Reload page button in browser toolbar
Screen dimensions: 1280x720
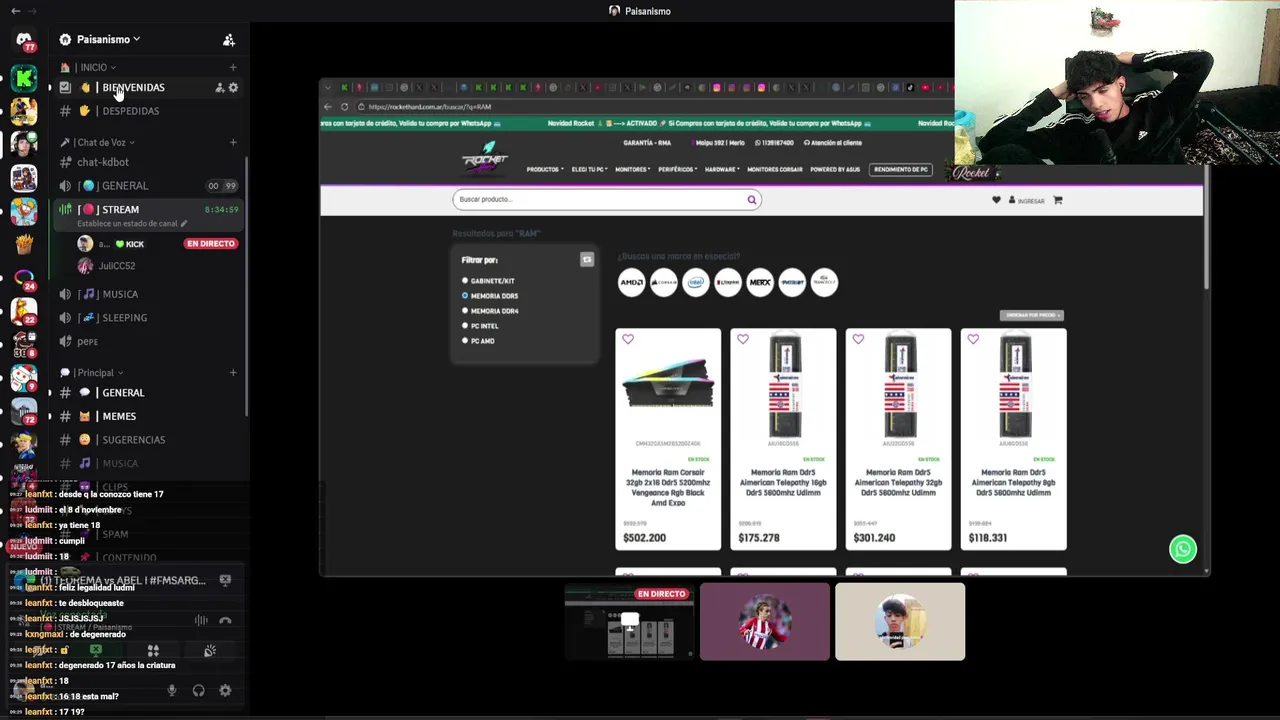coord(345,107)
